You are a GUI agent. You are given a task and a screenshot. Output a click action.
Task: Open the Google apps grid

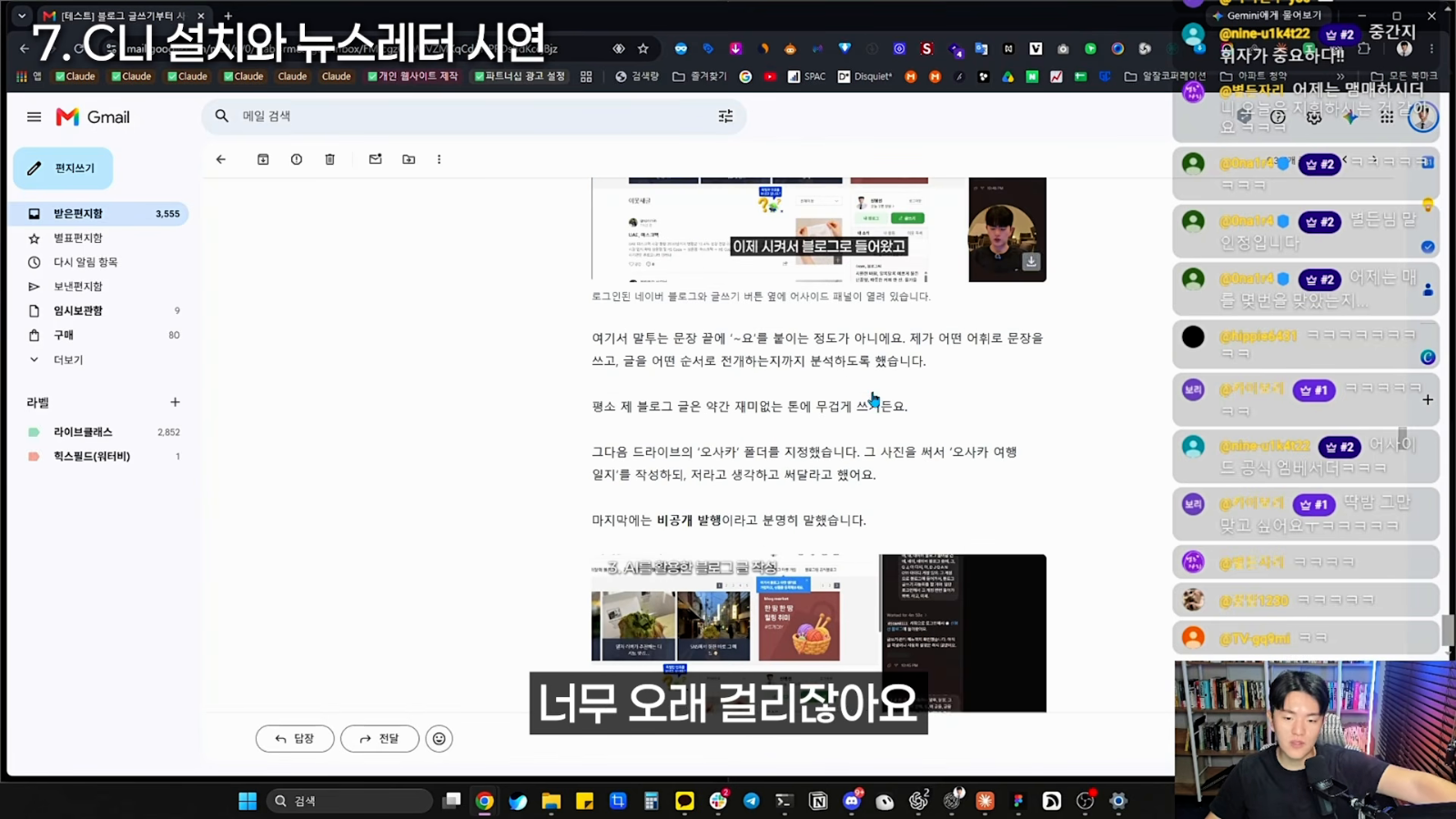tap(1386, 116)
